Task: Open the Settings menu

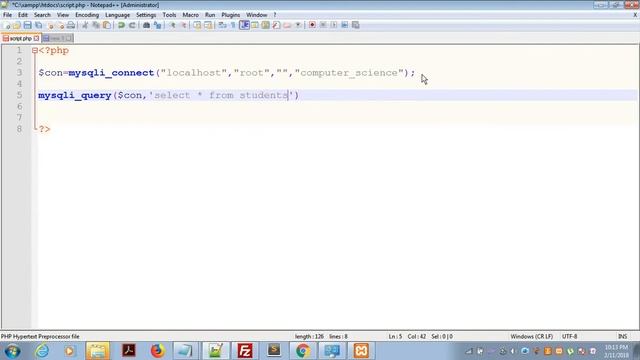Action: (146, 15)
